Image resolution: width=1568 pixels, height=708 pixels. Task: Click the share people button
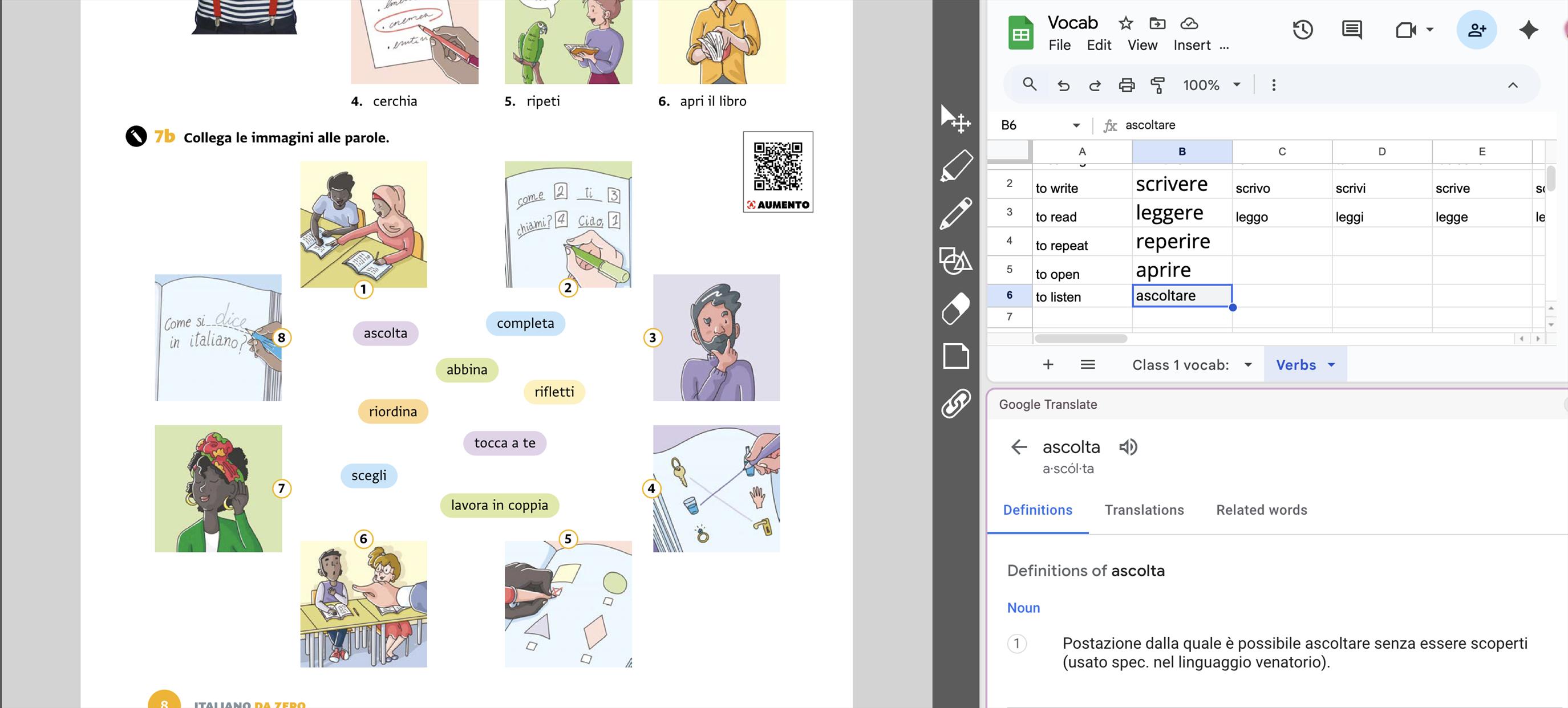tap(1476, 30)
